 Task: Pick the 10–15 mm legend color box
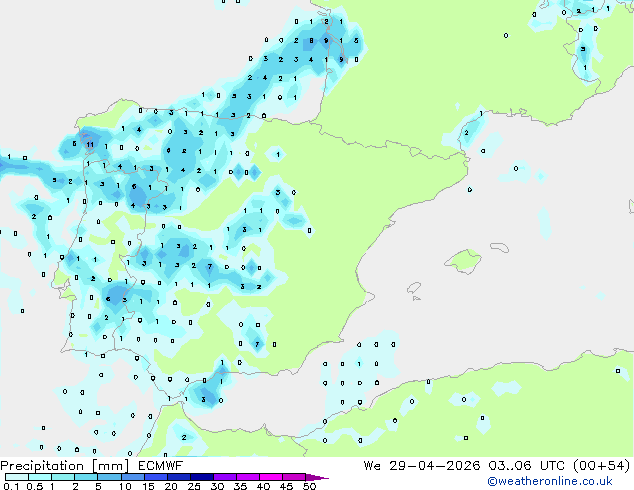[133, 477]
